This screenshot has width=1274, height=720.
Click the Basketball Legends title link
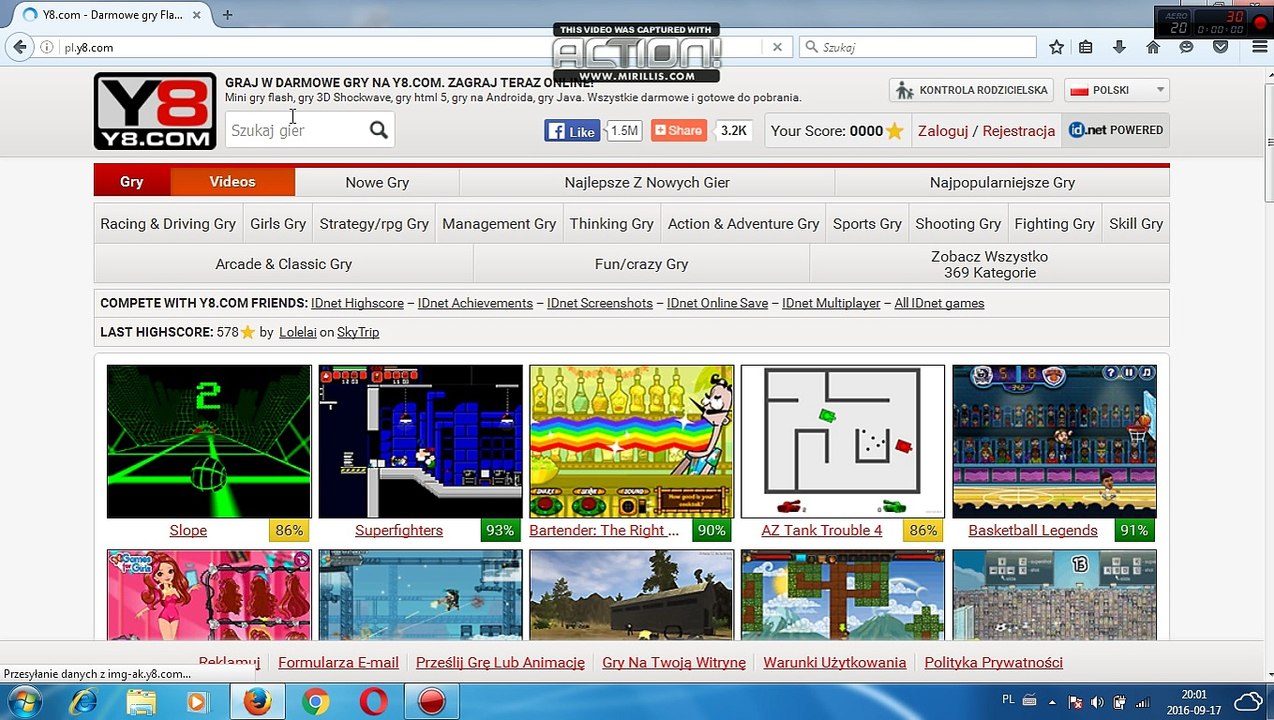[x=1033, y=530]
